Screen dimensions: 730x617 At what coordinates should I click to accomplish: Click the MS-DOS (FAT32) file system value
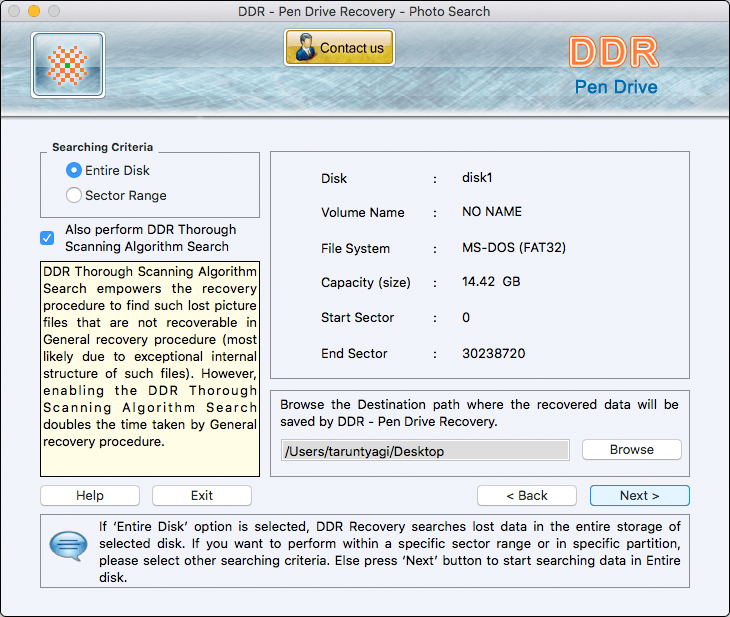point(514,247)
